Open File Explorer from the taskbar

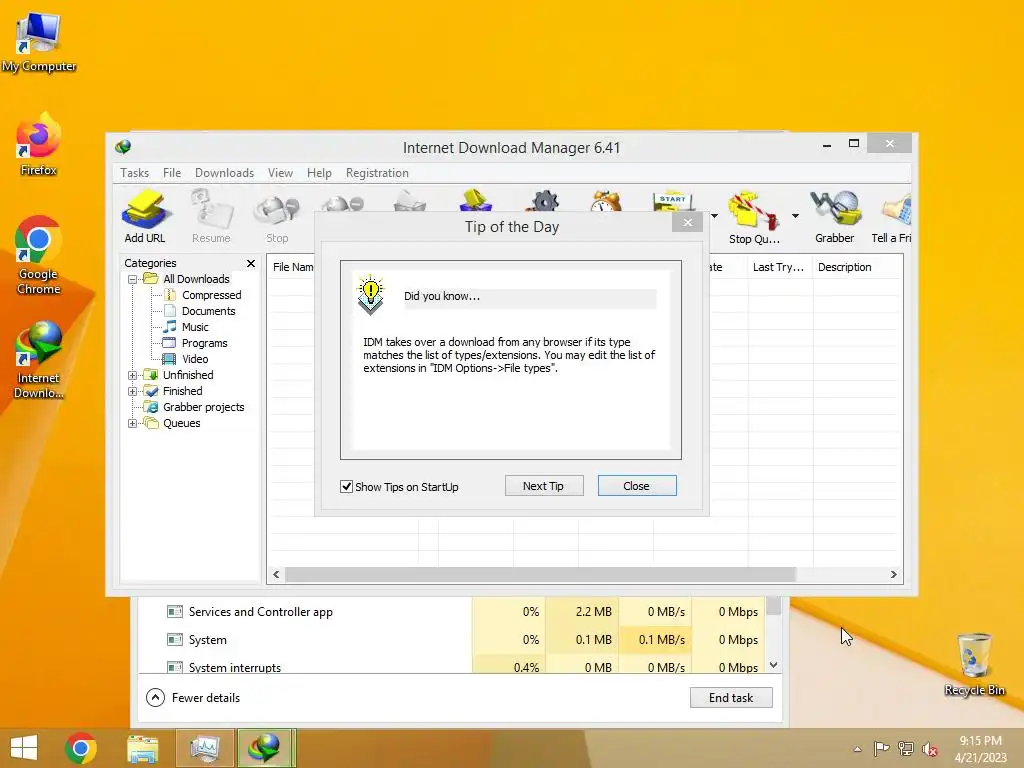point(142,748)
